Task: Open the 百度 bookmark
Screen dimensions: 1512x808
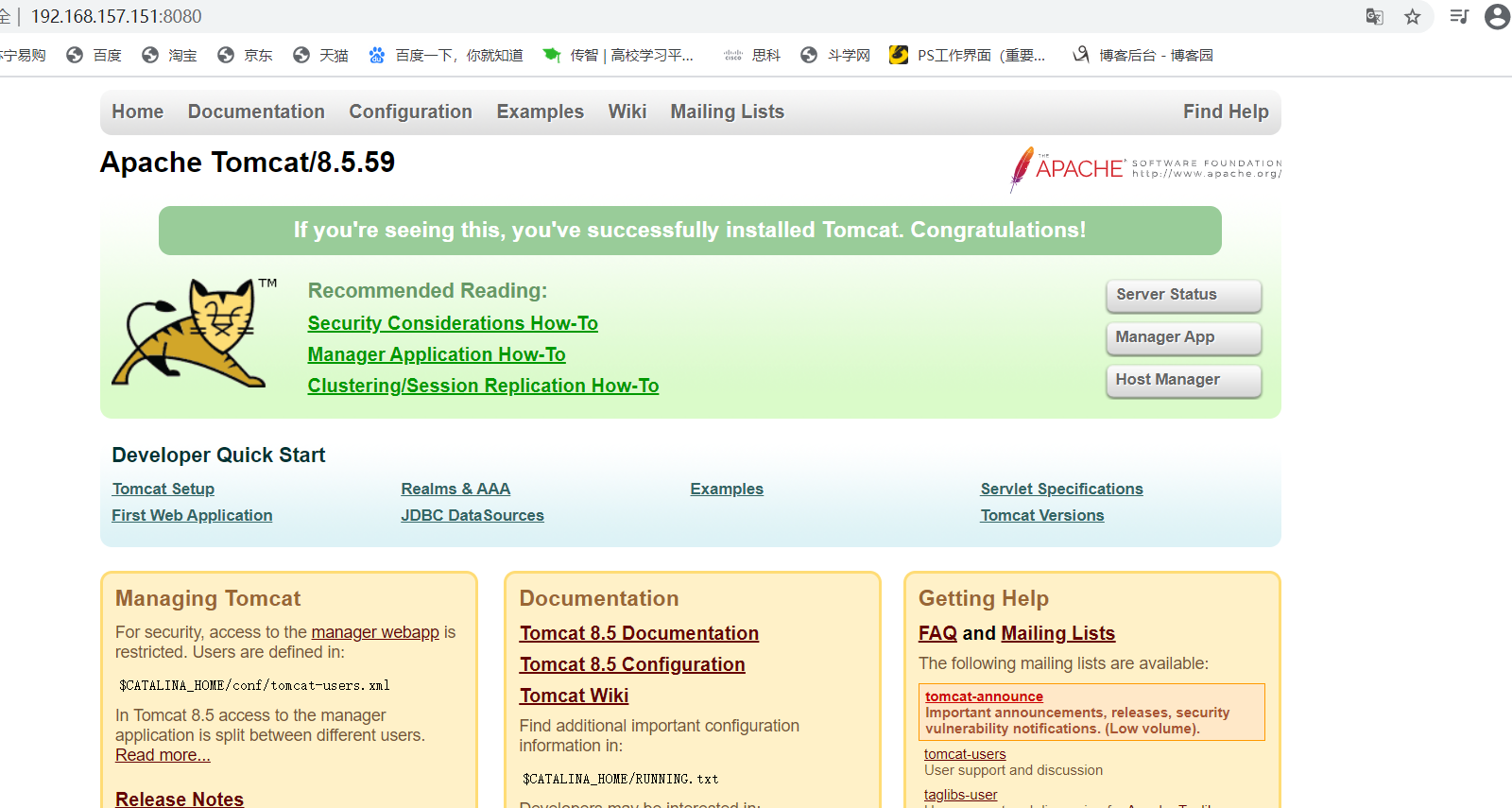Action: click(x=94, y=56)
